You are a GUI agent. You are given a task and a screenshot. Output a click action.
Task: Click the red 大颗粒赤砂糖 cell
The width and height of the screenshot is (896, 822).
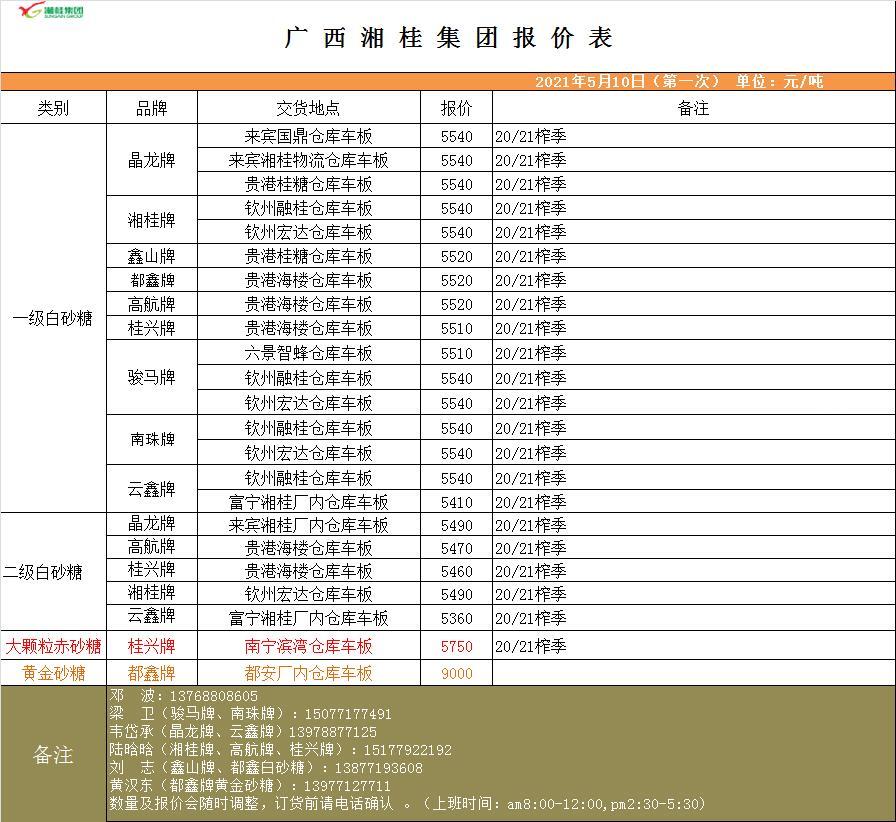pyautogui.click(x=53, y=646)
